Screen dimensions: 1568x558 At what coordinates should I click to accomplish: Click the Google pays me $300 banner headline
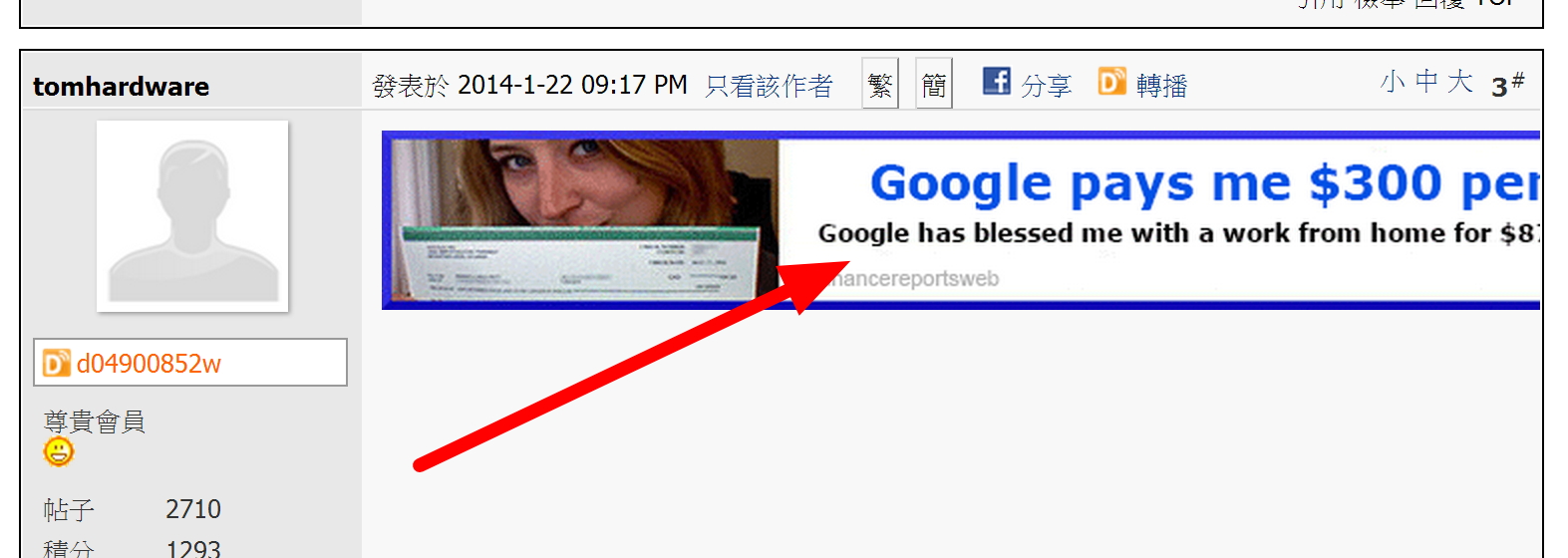tap(1205, 183)
